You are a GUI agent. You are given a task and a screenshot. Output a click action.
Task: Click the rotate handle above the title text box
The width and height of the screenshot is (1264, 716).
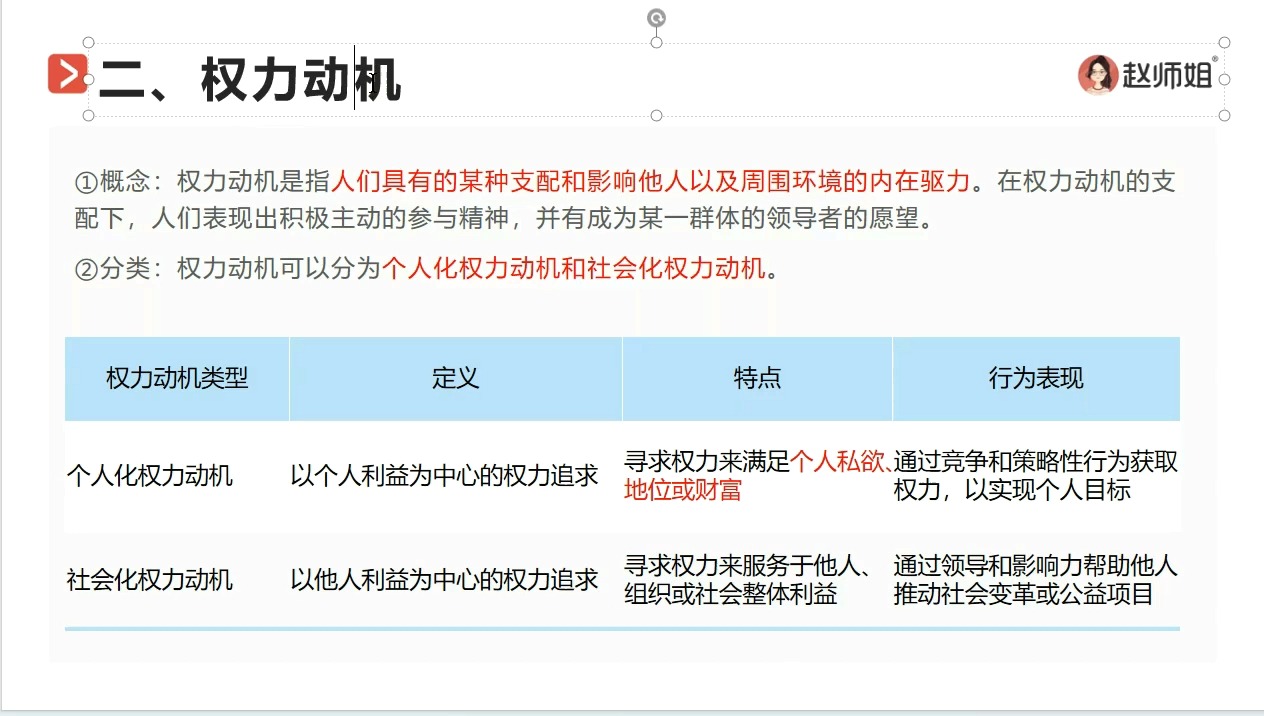click(x=656, y=17)
